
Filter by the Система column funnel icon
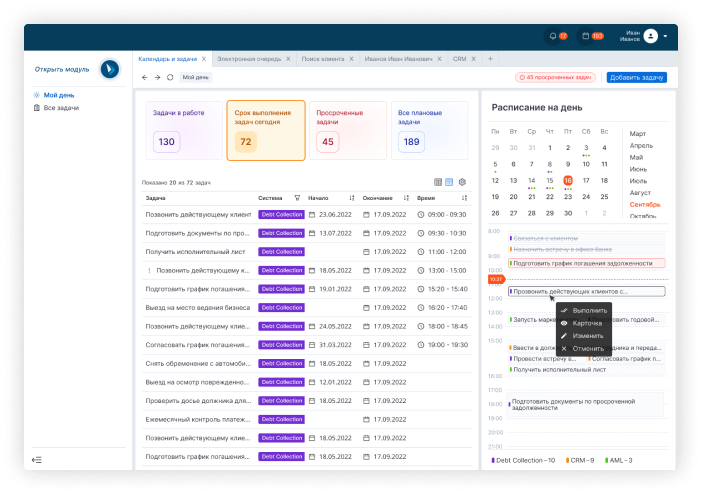click(297, 198)
